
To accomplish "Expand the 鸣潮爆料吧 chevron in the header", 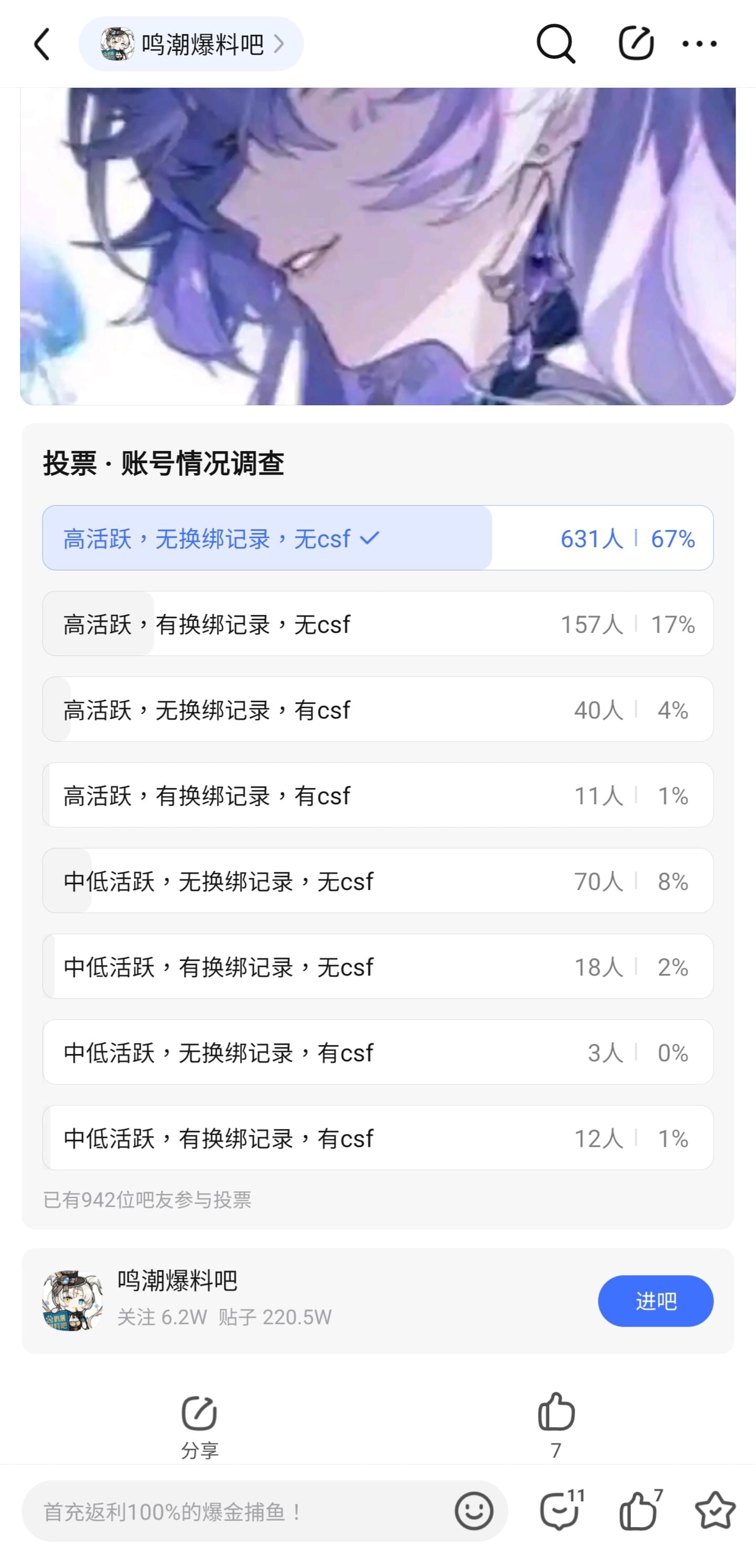I will coord(278,44).
